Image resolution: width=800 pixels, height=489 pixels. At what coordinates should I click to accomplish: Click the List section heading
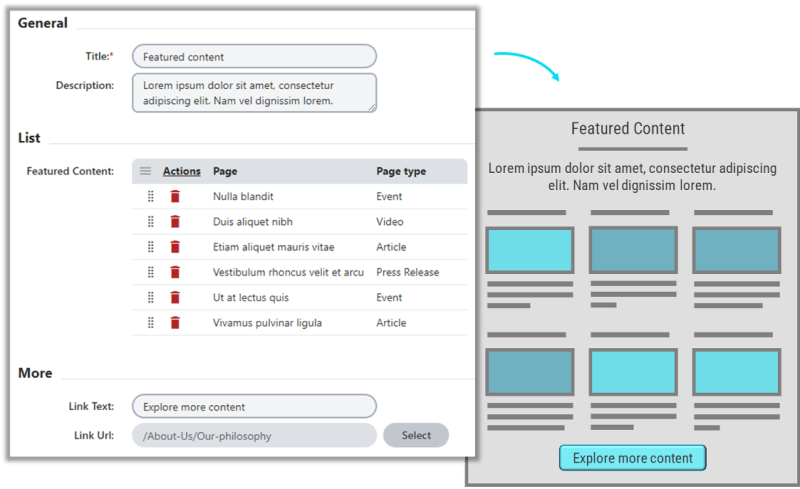pyautogui.click(x=29, y=138)
